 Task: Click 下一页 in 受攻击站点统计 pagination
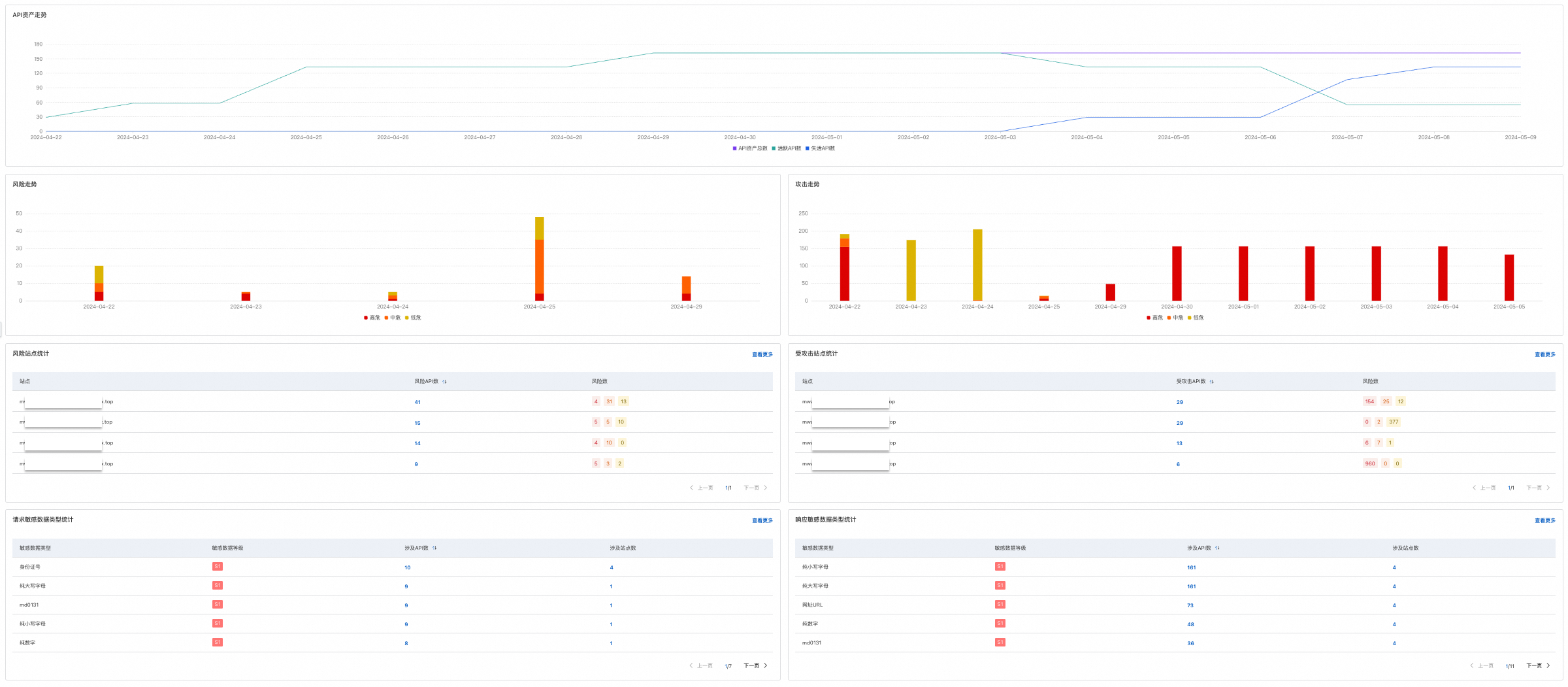click(1538, 488)
